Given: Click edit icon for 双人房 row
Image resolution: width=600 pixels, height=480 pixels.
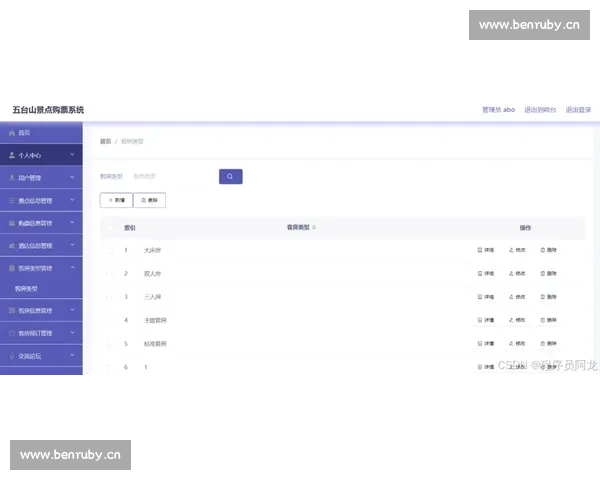Looking at the screenshot, I should coord(511,273).
